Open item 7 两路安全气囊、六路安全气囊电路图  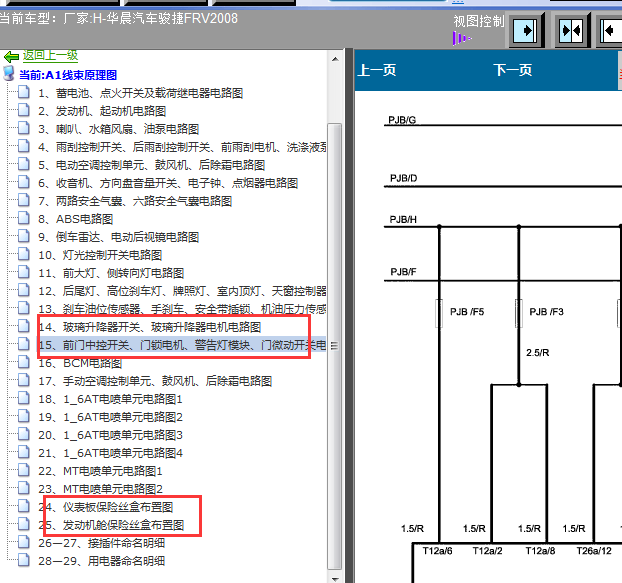135,201
